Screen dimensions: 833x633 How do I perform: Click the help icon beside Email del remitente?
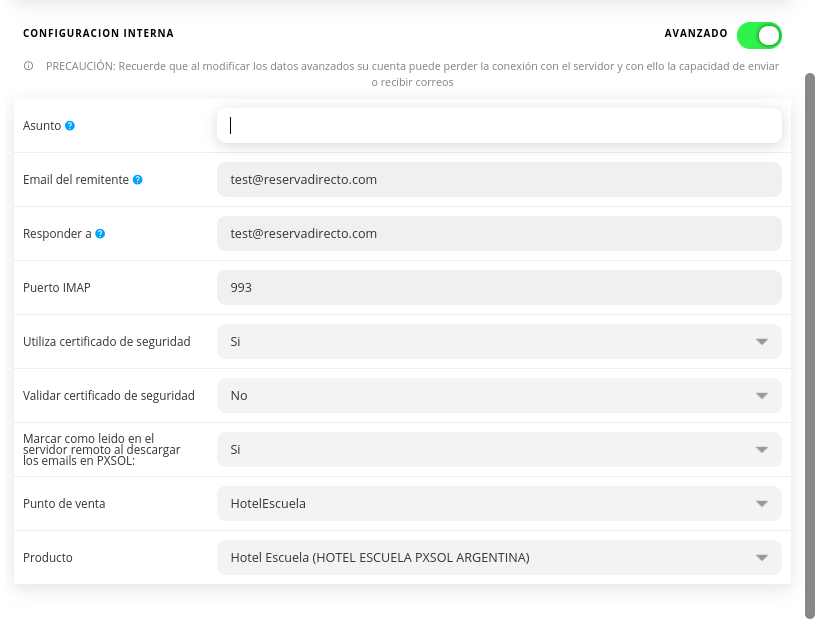[138, 180]
